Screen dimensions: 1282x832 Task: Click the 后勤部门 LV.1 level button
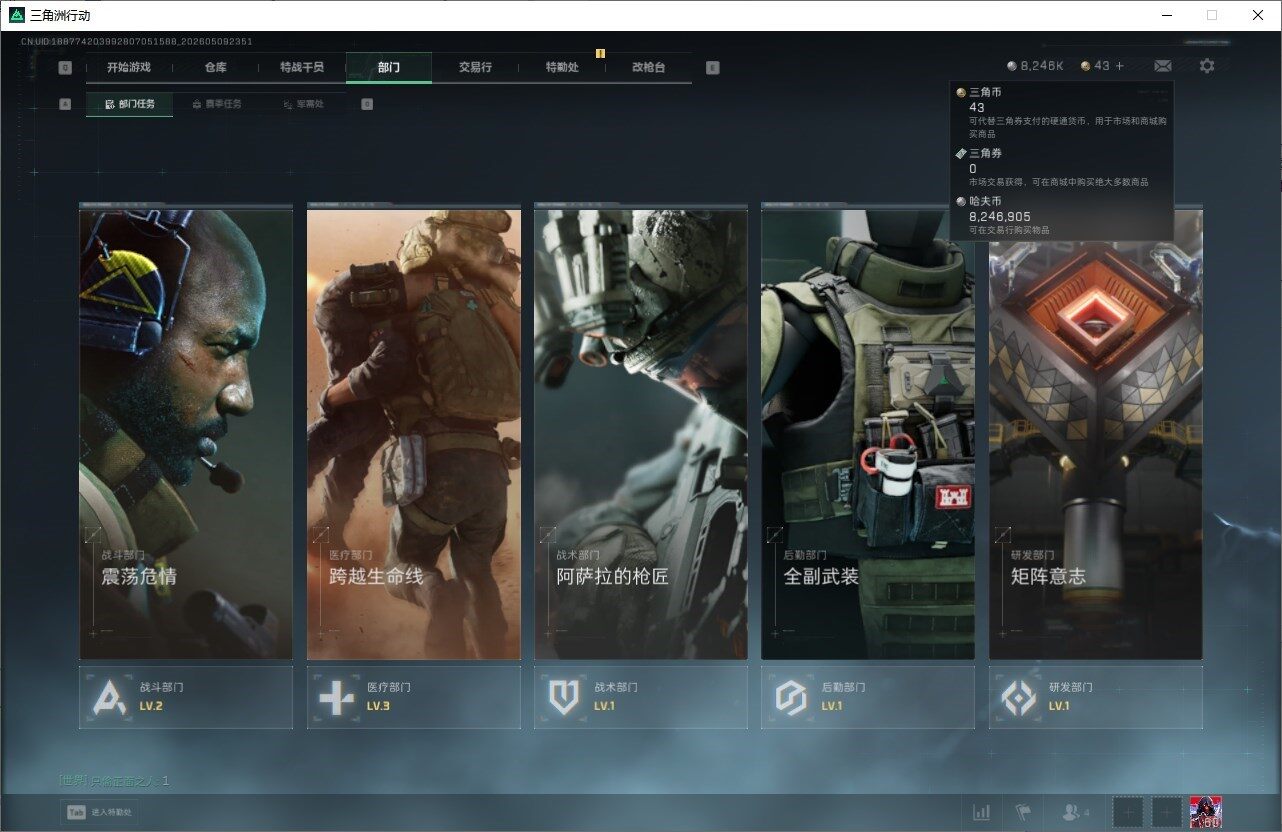(x=868, y=698)
